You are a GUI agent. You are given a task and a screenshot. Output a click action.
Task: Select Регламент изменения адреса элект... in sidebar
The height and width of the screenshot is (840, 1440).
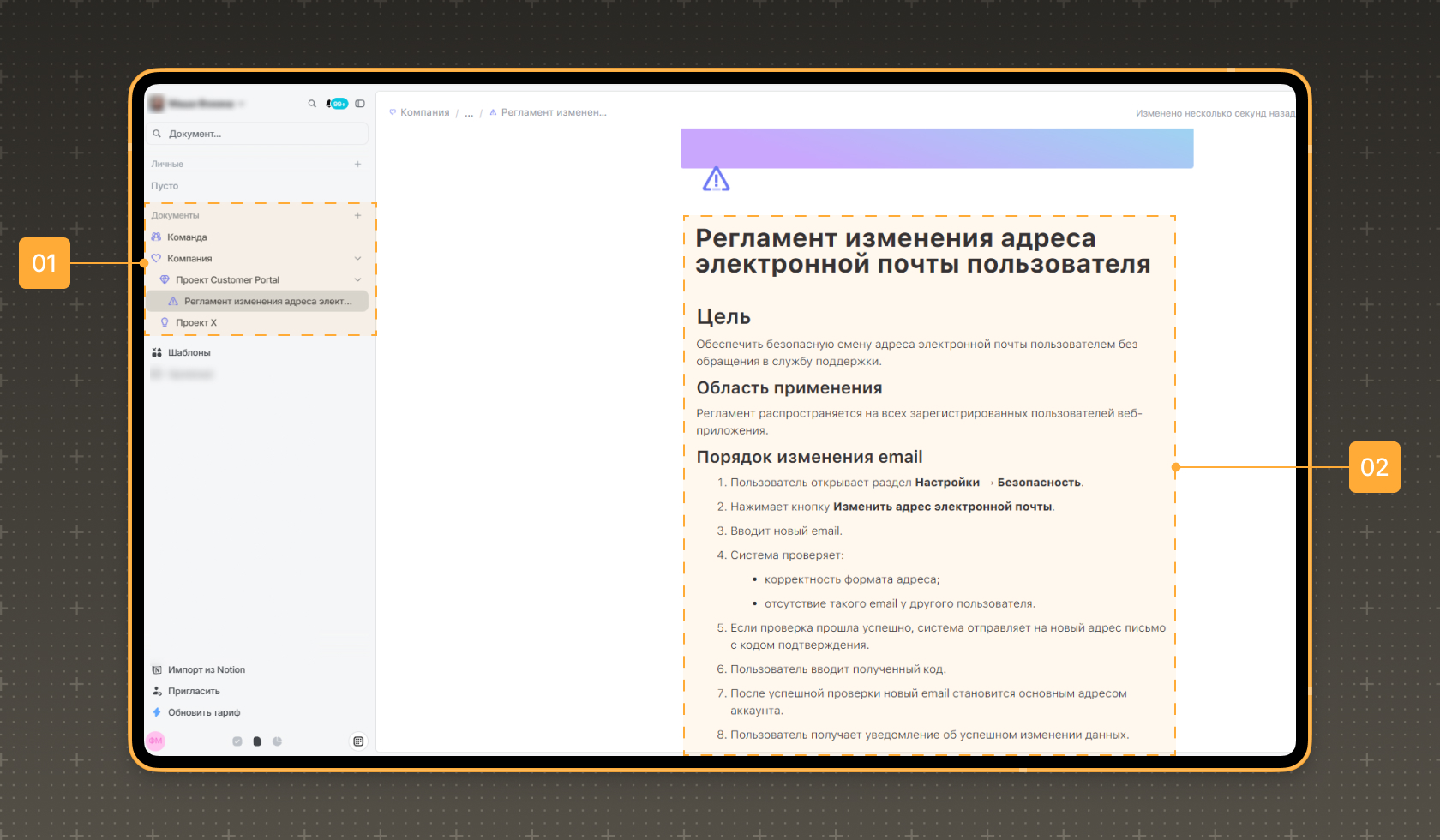tap(257, 301)
